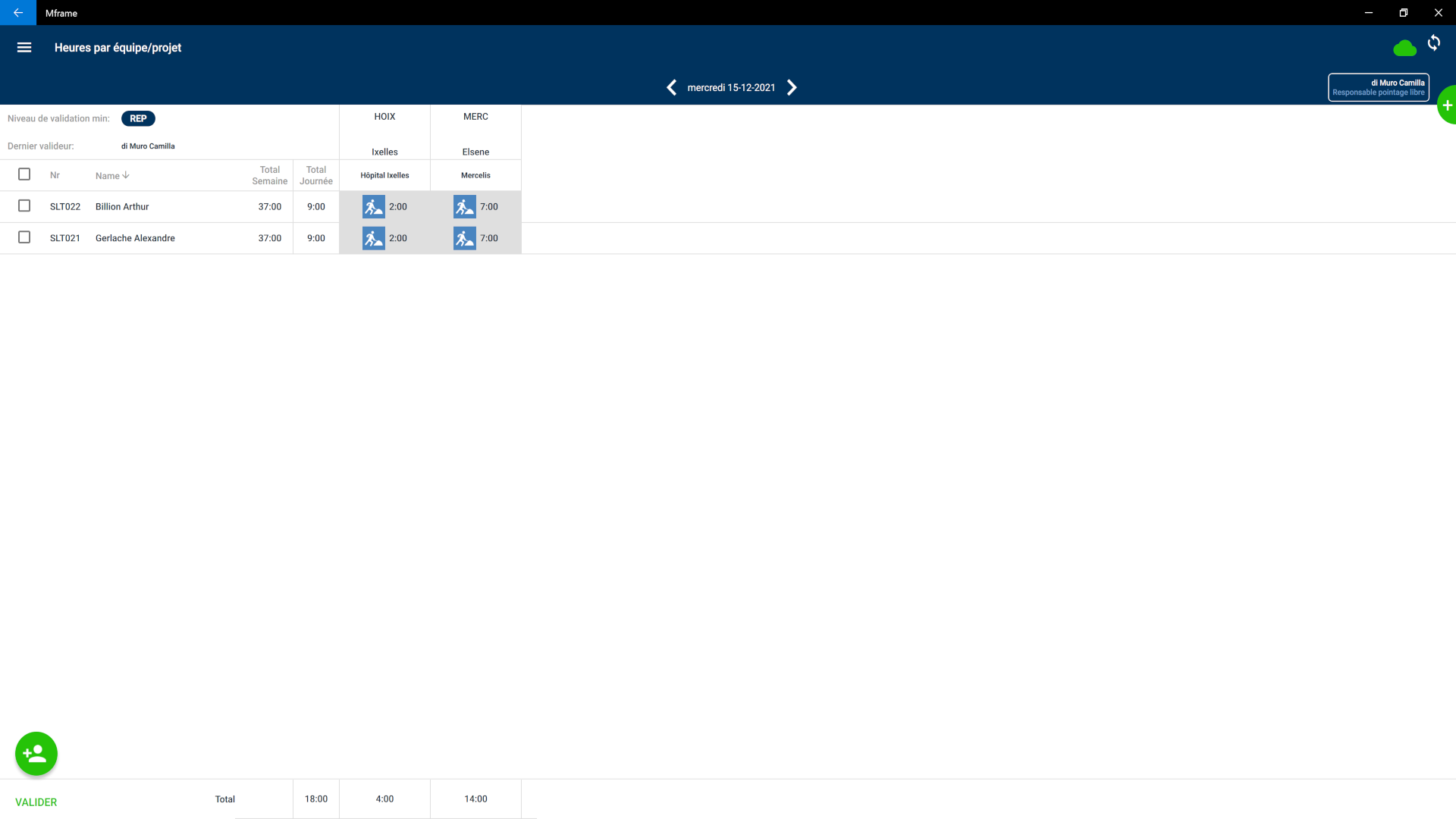The height and width of the screenshot is (819, 1456).
Task: Click the date mercredi 15-12-2021
Action: point(731,88)
